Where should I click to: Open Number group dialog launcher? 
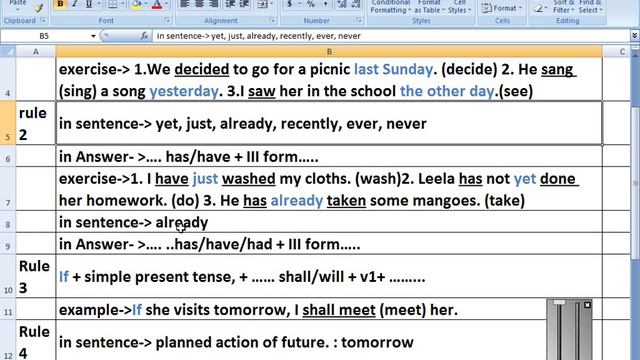point(359,20)
